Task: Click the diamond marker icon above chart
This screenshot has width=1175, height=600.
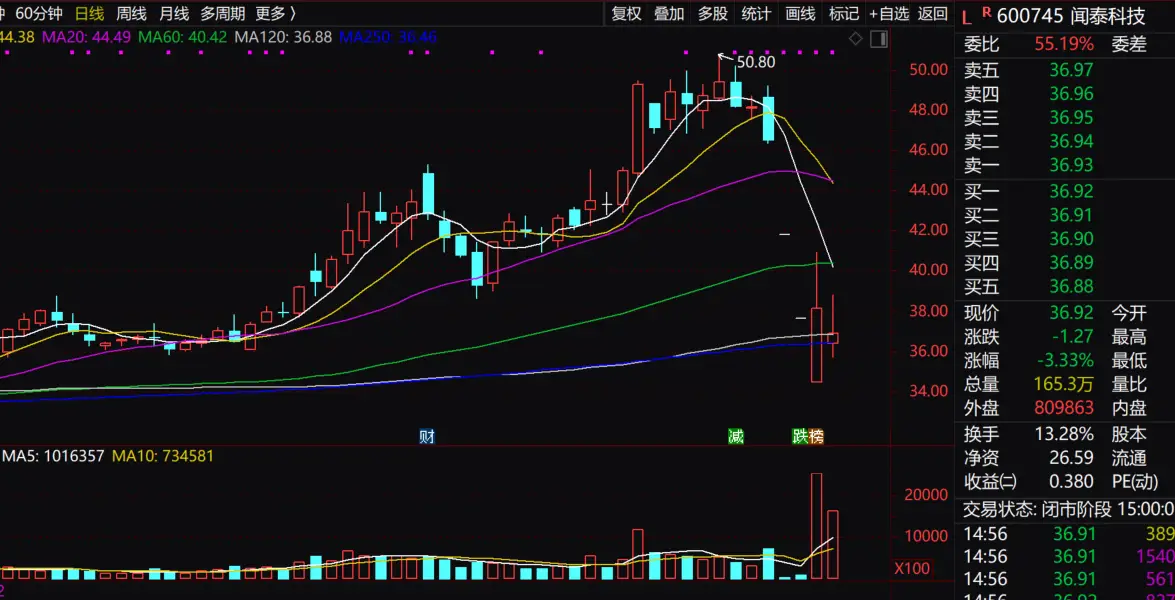Action: 857,38
